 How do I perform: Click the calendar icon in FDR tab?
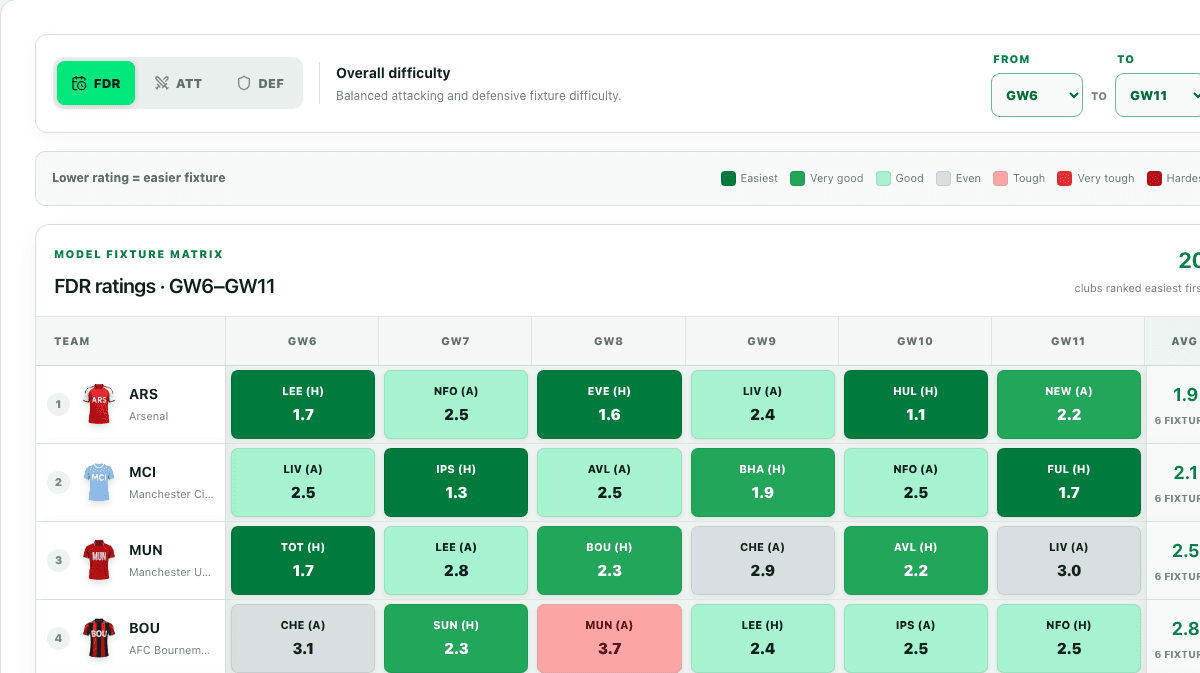pos(79,84)
